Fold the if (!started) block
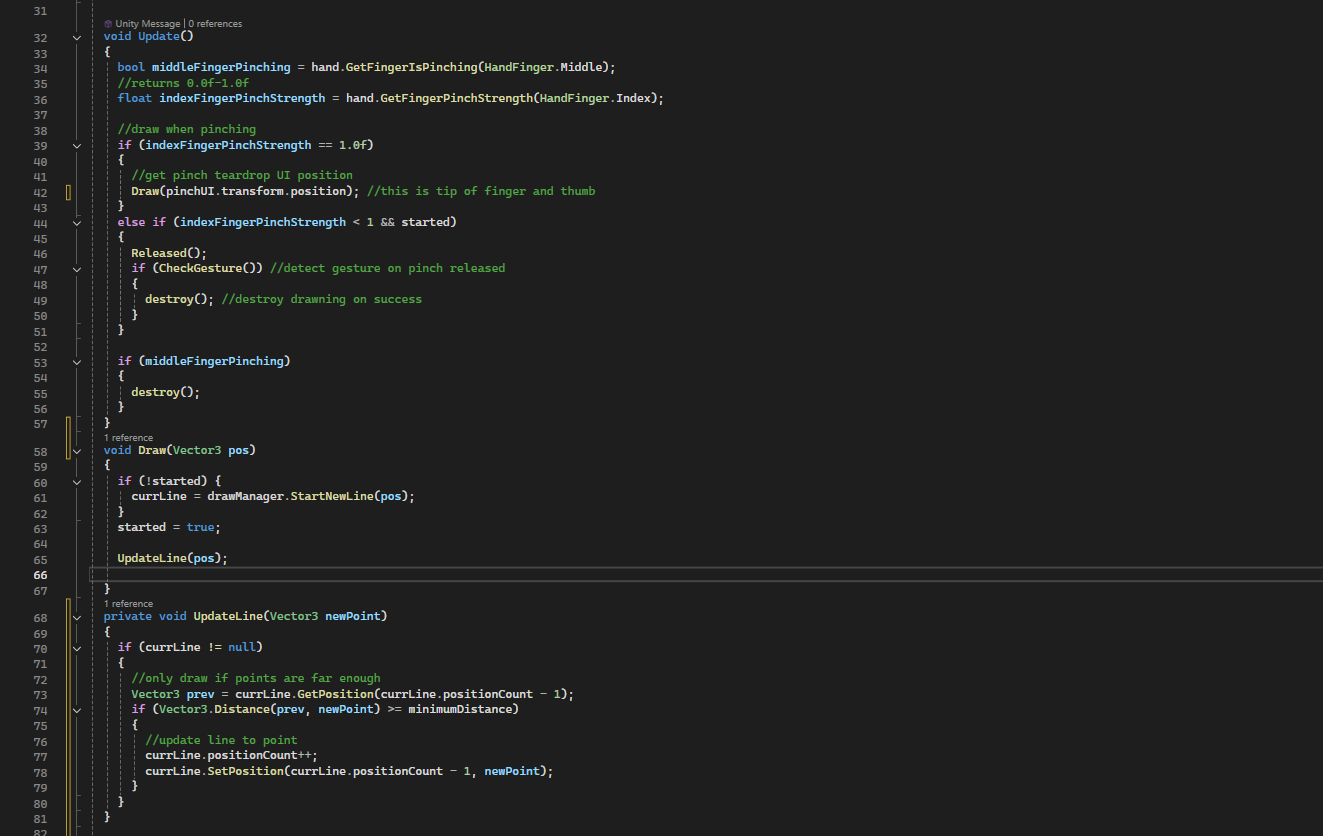 (x=77, y=482)
